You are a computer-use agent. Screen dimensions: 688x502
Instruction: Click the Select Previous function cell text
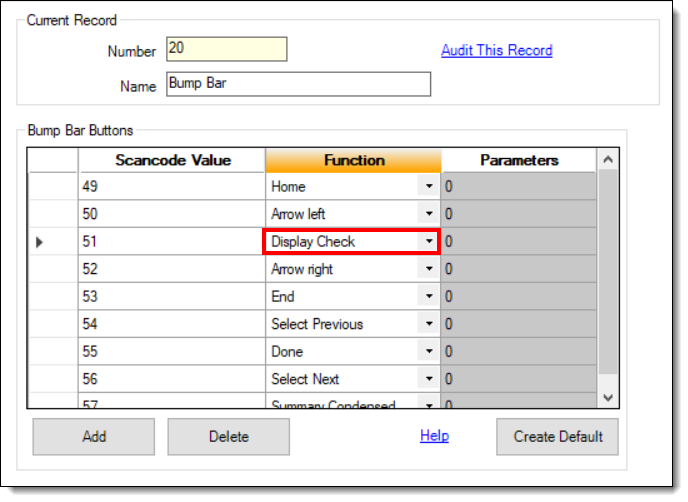tap(317, 324)
